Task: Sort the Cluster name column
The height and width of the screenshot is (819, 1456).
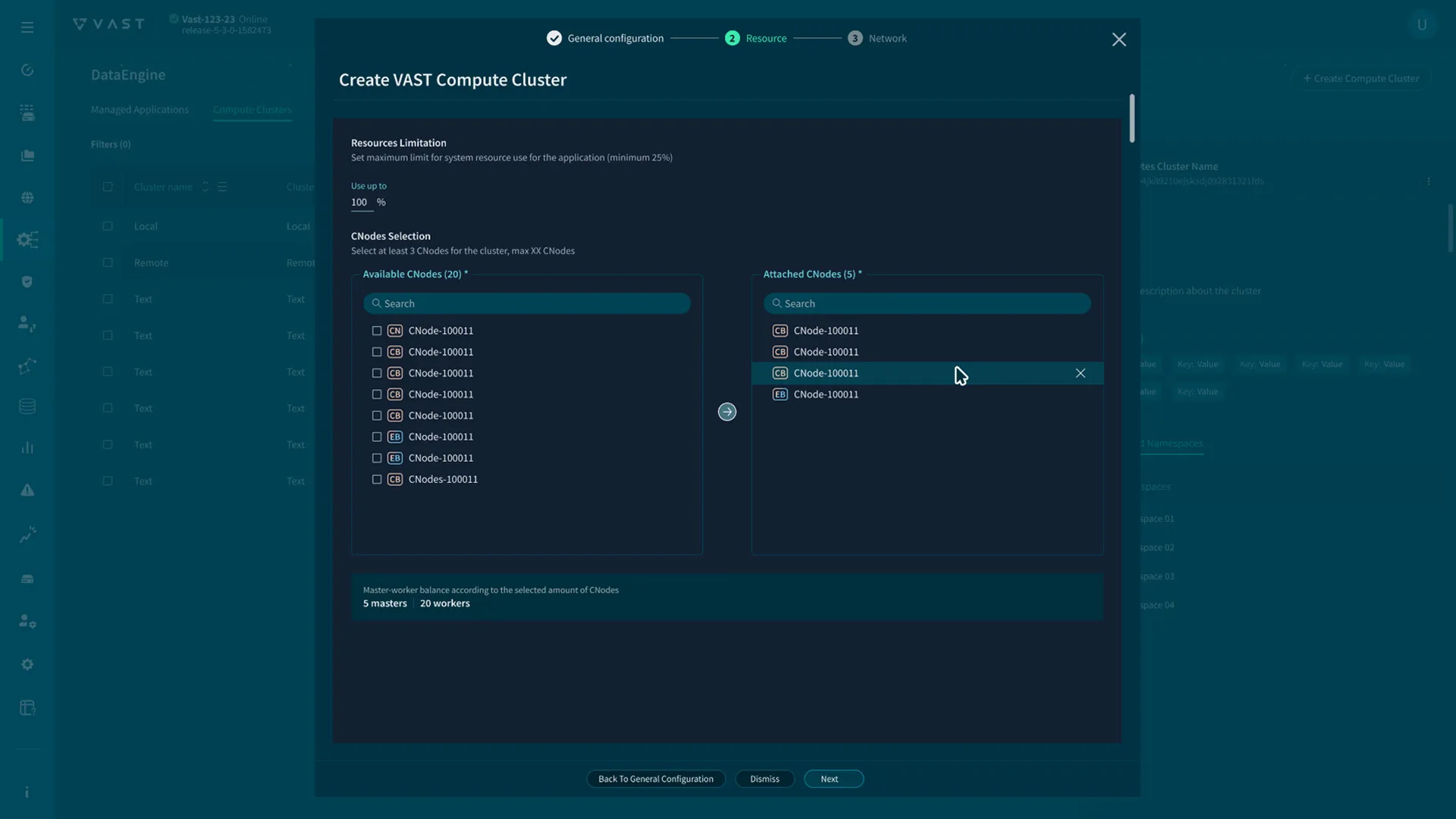Action: (204, 187)
